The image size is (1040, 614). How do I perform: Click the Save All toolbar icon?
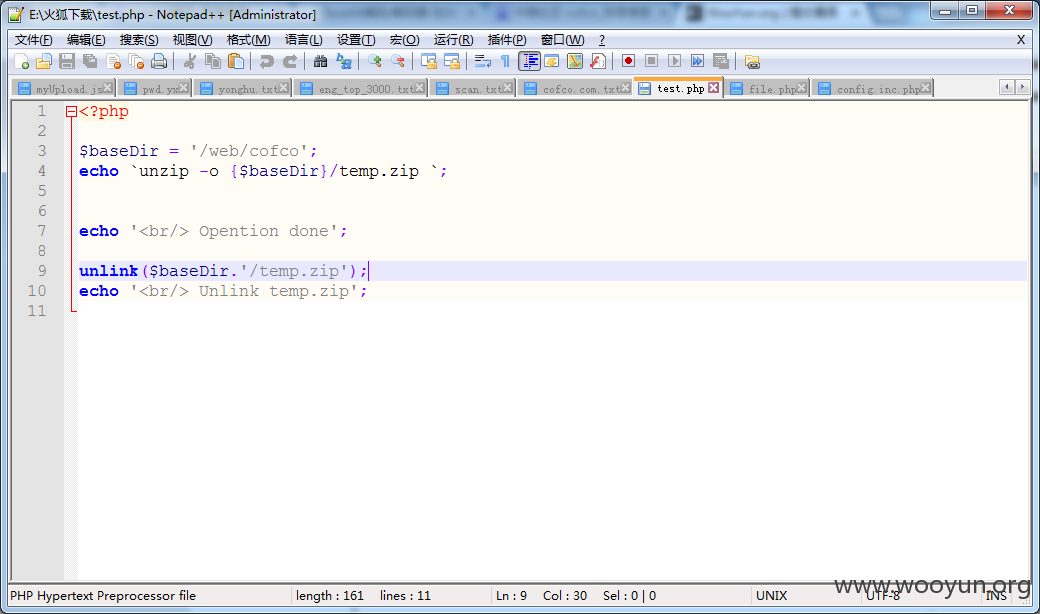coord(90,62)
